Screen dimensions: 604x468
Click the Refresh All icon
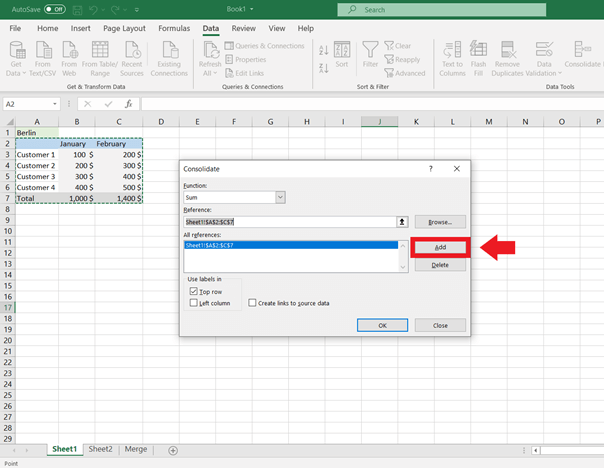[209, 51]
